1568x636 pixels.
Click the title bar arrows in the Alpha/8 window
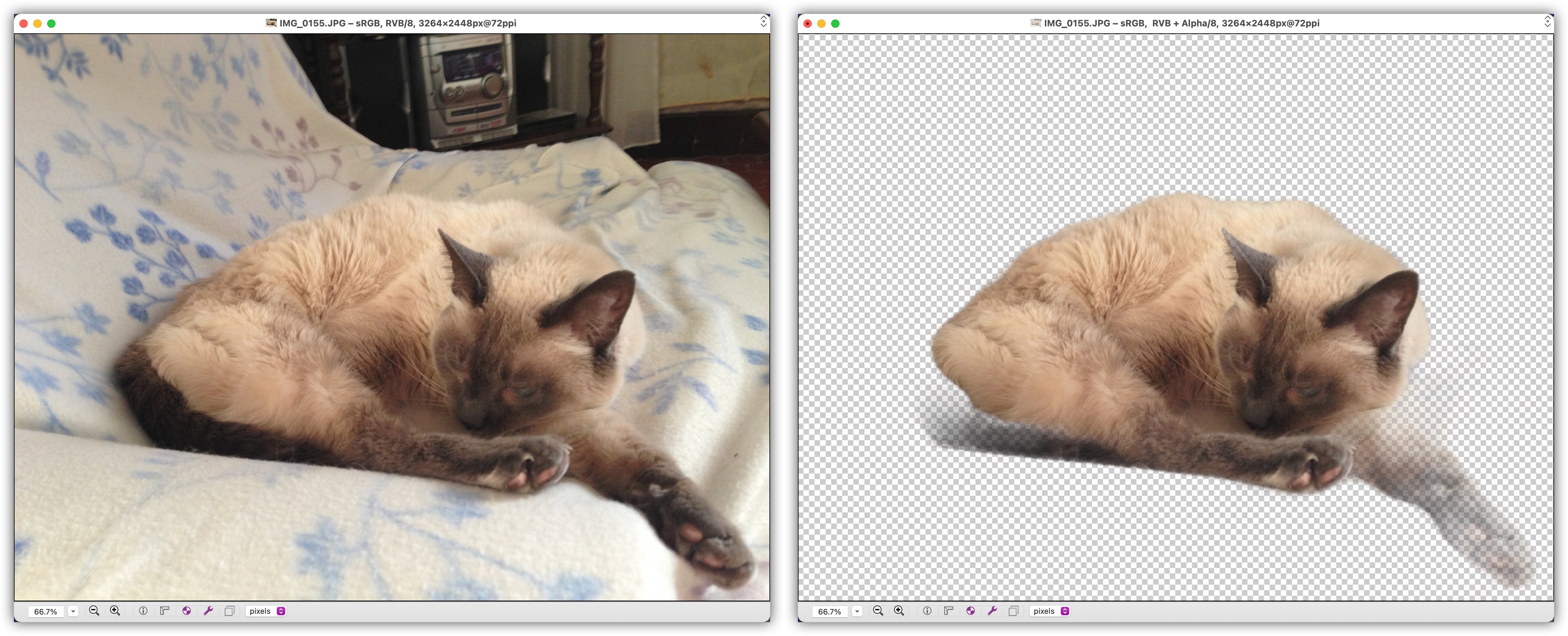pos(1547,22)
